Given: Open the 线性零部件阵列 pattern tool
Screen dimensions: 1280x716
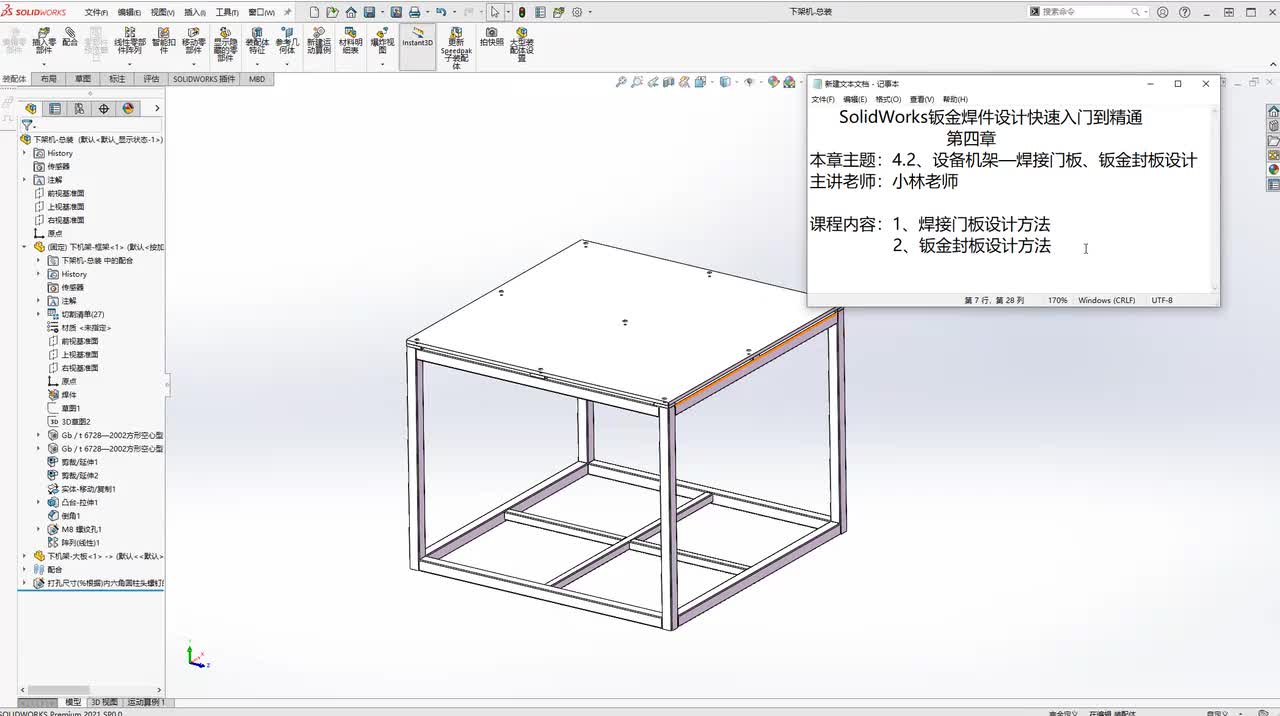Looking at the screenshot, I should coord(130,41).
